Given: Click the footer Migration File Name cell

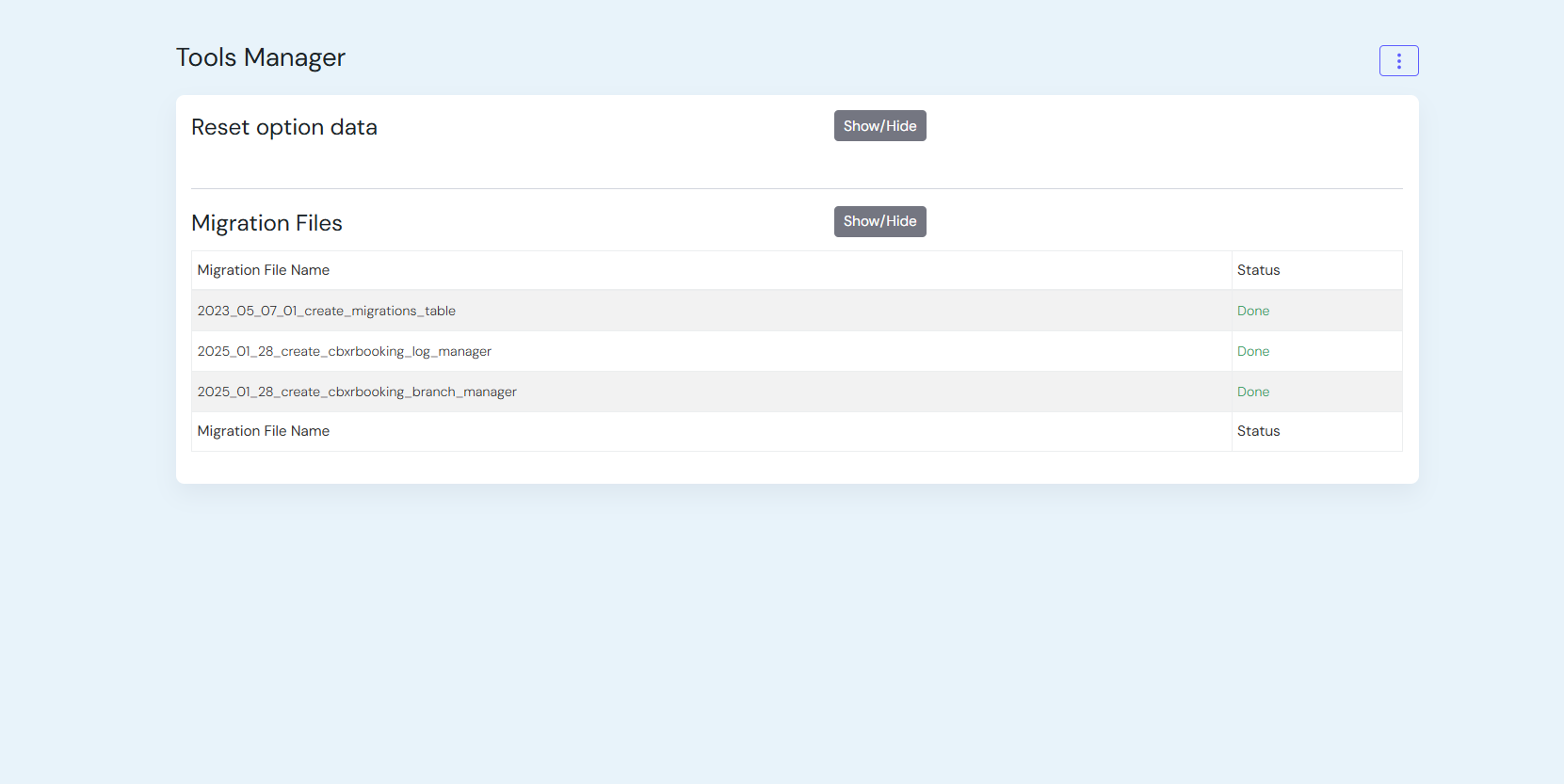Looking at the screenshot, I should pyautogui.click(x=264, y=431).
